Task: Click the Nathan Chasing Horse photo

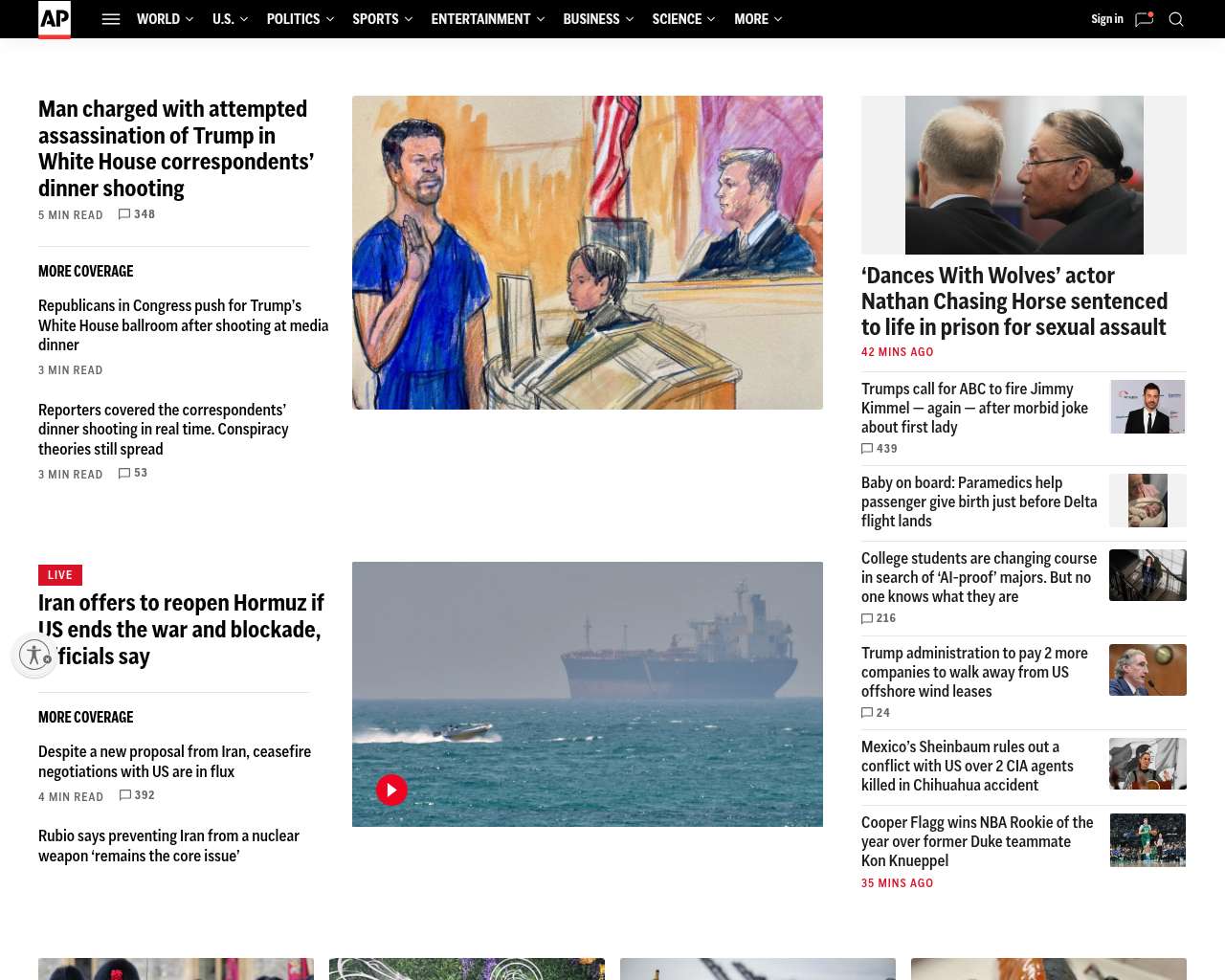Action: [1024, 175]
